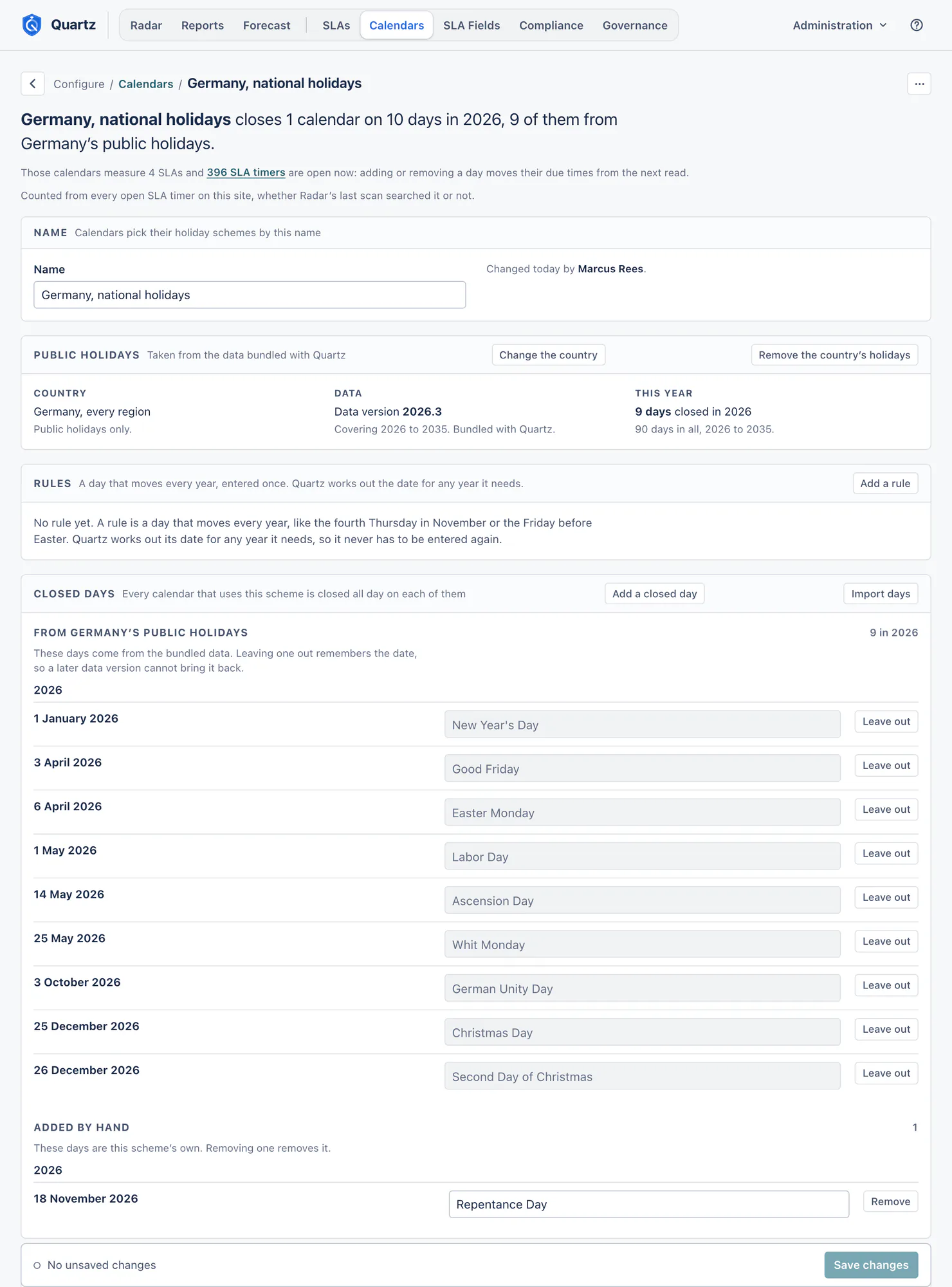Click the Calendars breadcrumb link

pos(146,84)
